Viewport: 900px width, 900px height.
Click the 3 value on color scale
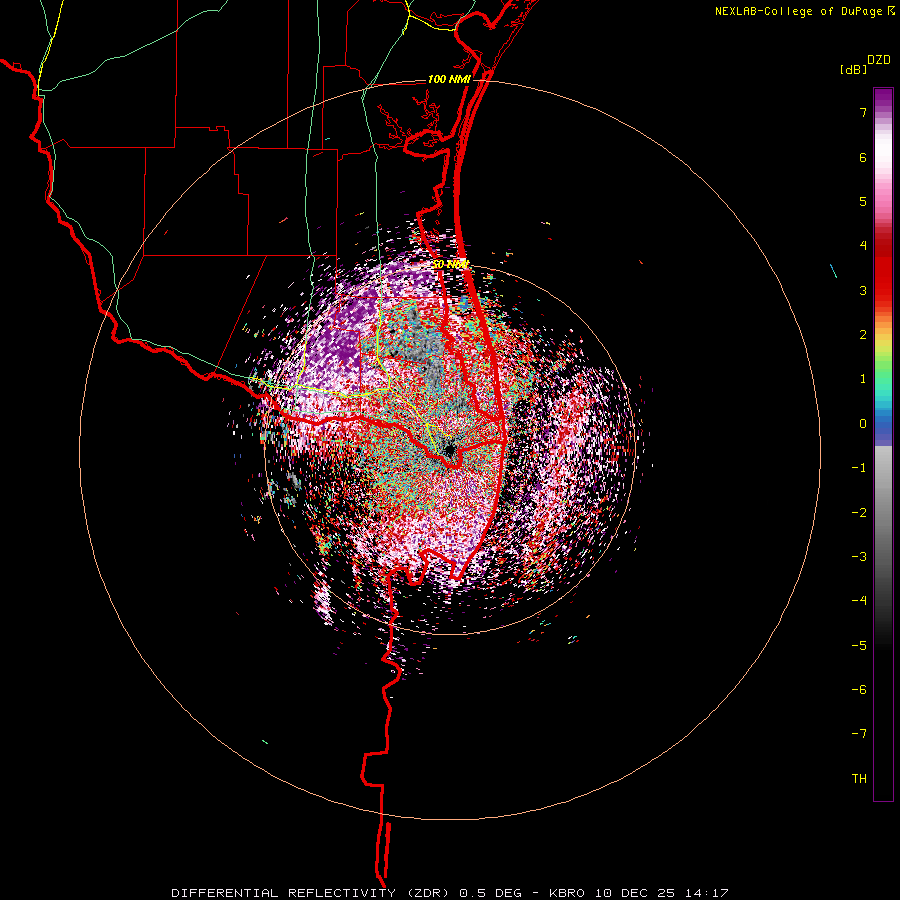pyautogui.click(x=863, y=290)
